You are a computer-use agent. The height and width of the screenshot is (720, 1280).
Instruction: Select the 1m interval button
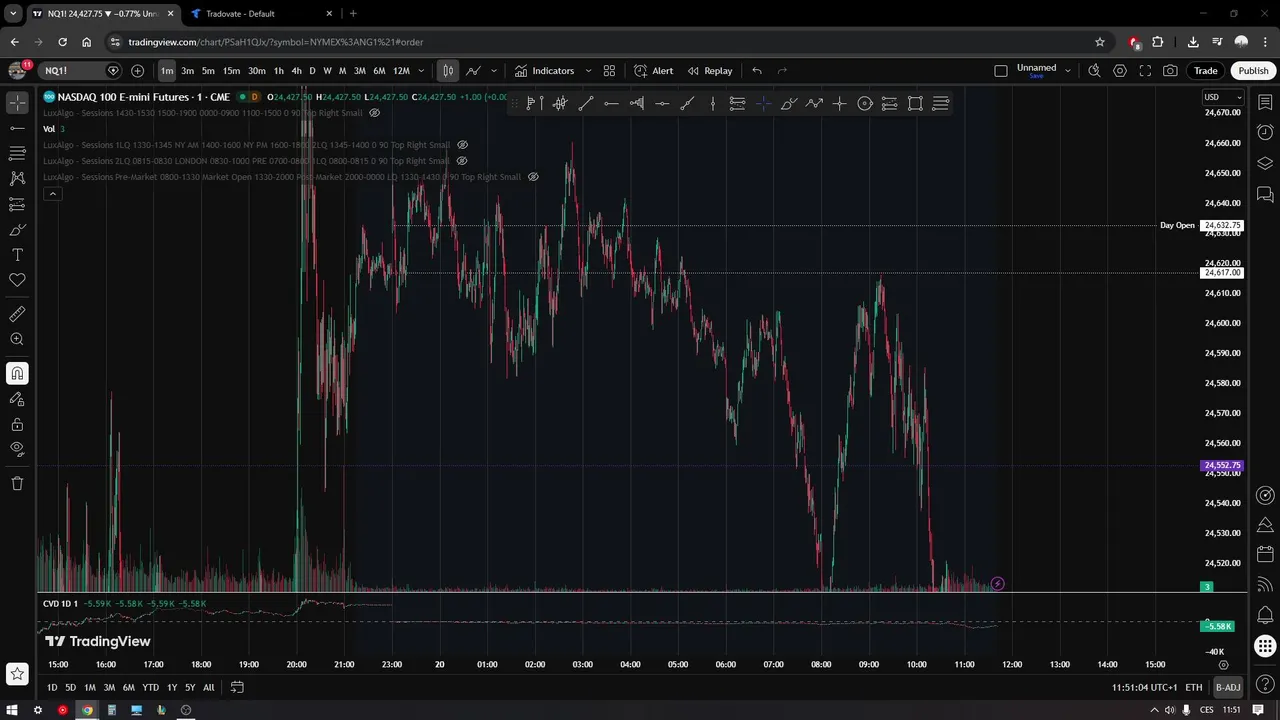[x=167, y=71]
